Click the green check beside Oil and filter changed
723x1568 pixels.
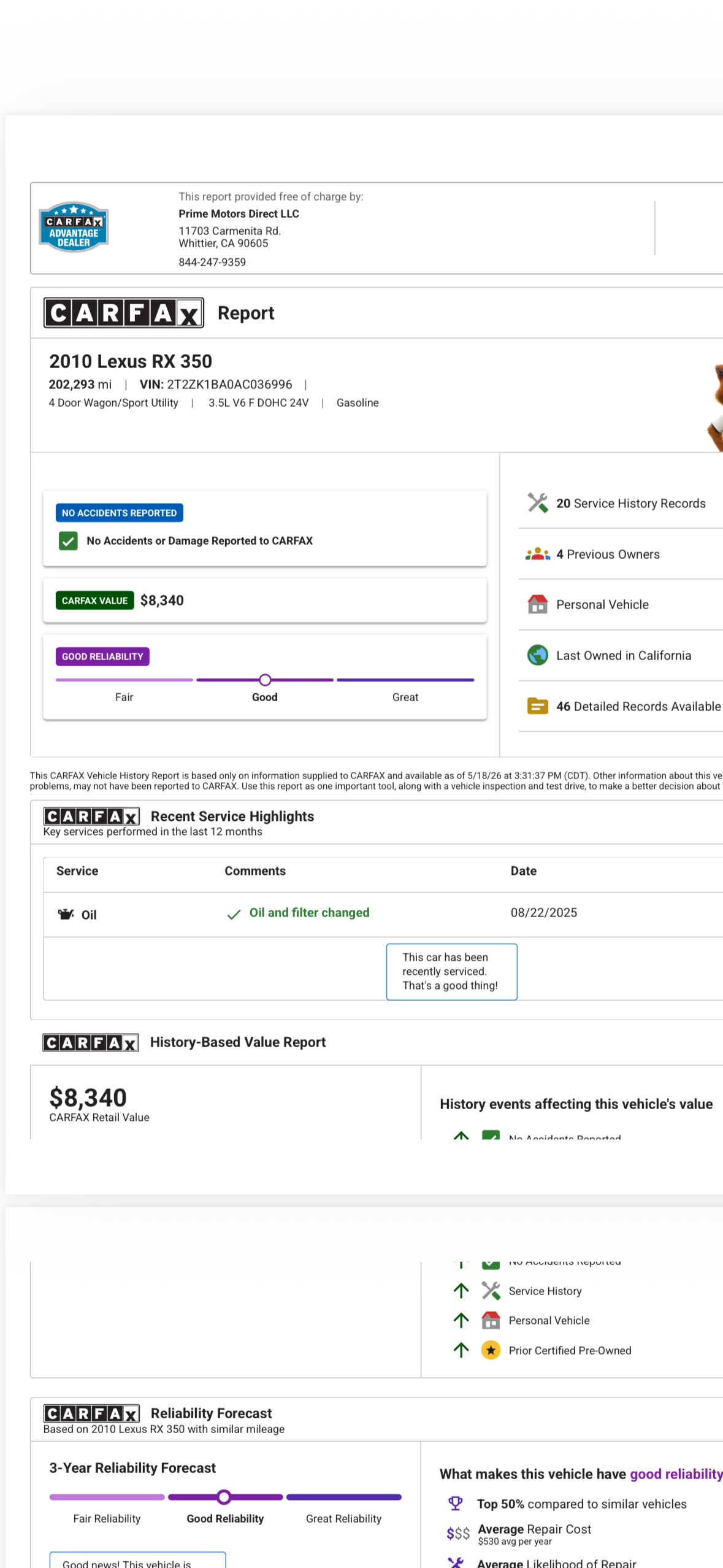pos(234,914)
